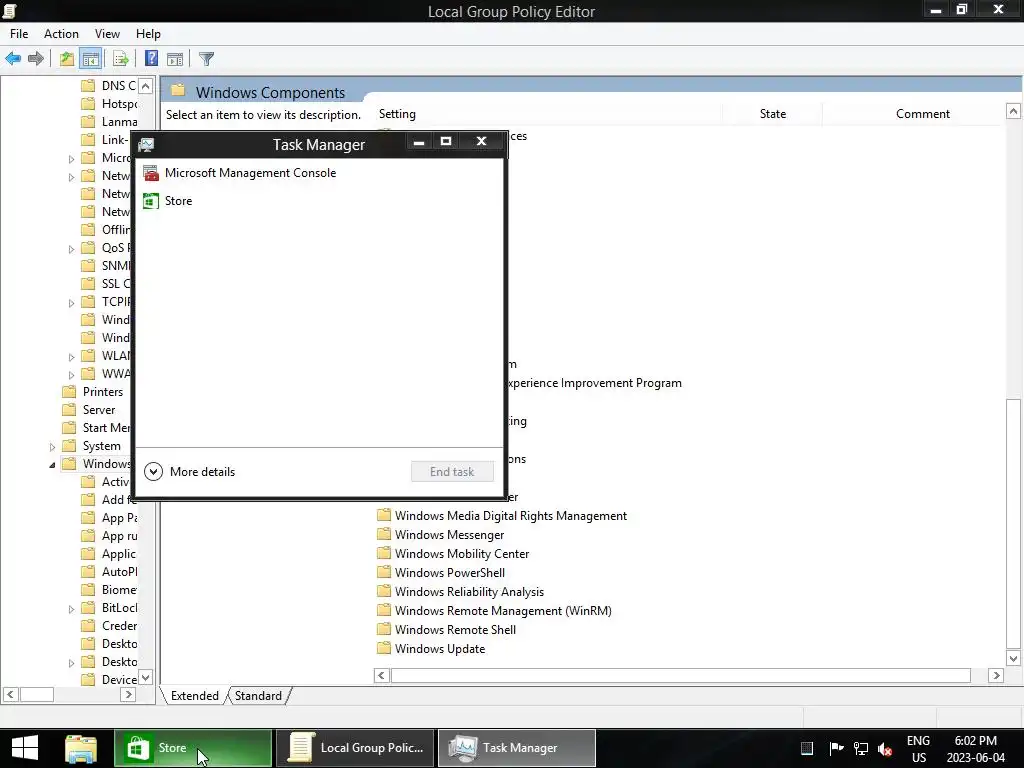Toggle the Show/Hide Action Pane icon

pos(175,59)
